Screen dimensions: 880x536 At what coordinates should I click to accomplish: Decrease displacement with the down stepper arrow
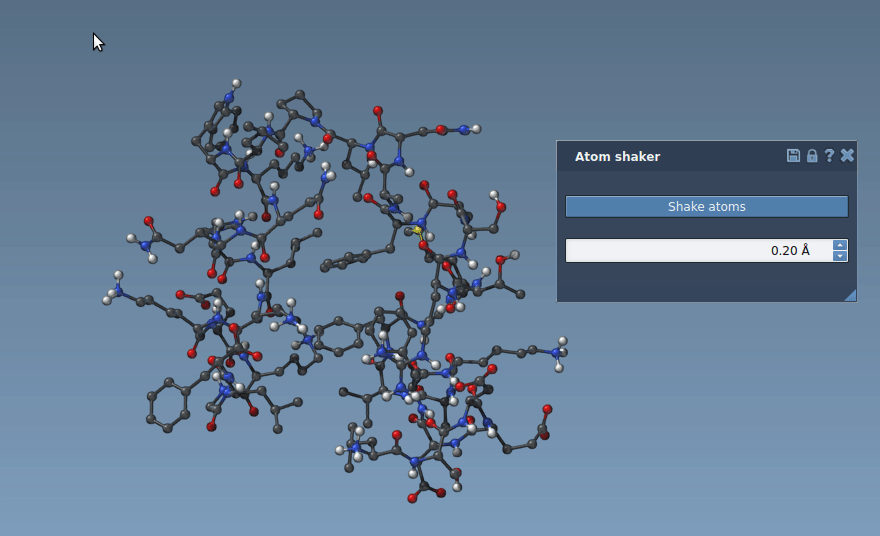tap(840, 257)
